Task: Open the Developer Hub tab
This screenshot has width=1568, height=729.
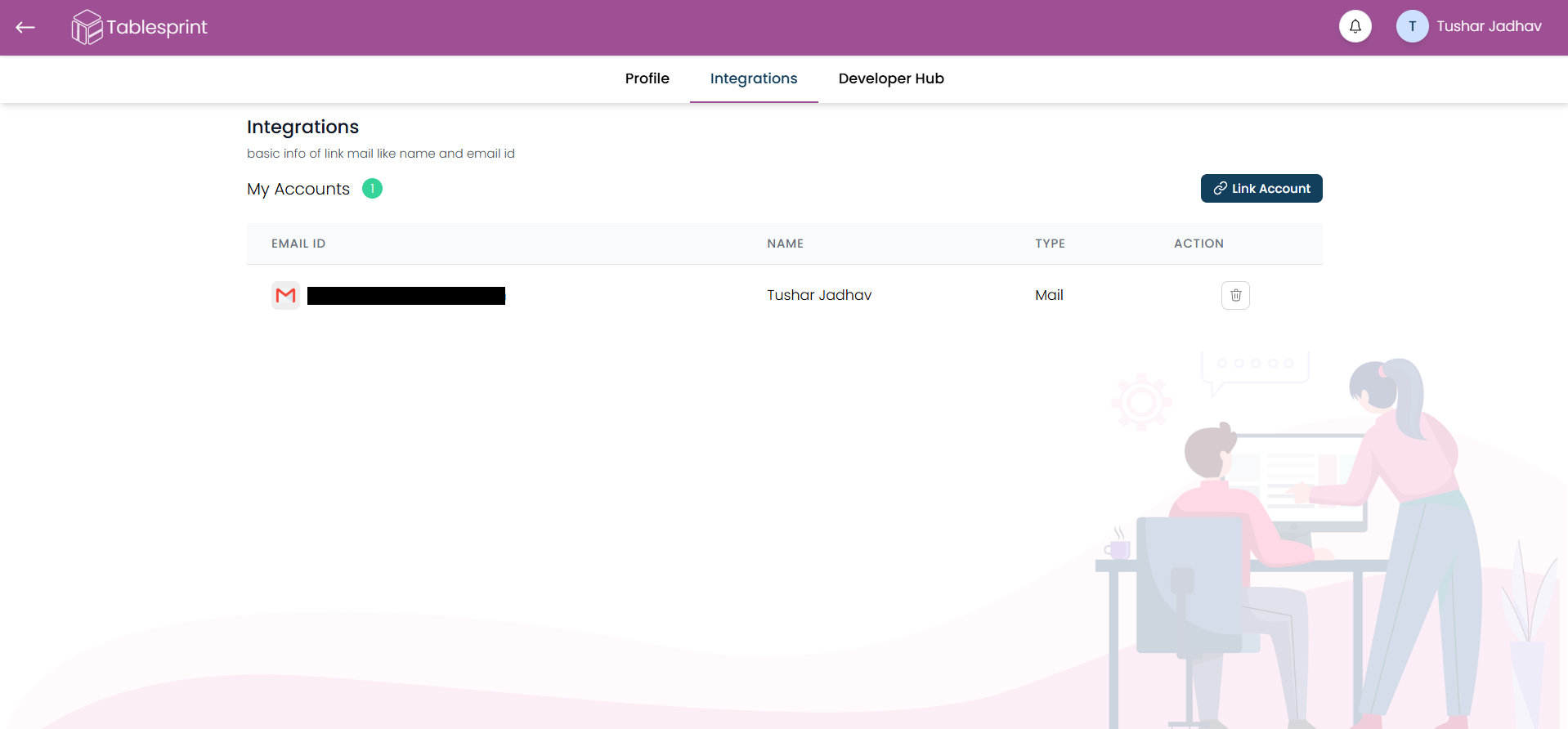Action: click(x=891, y=78)
